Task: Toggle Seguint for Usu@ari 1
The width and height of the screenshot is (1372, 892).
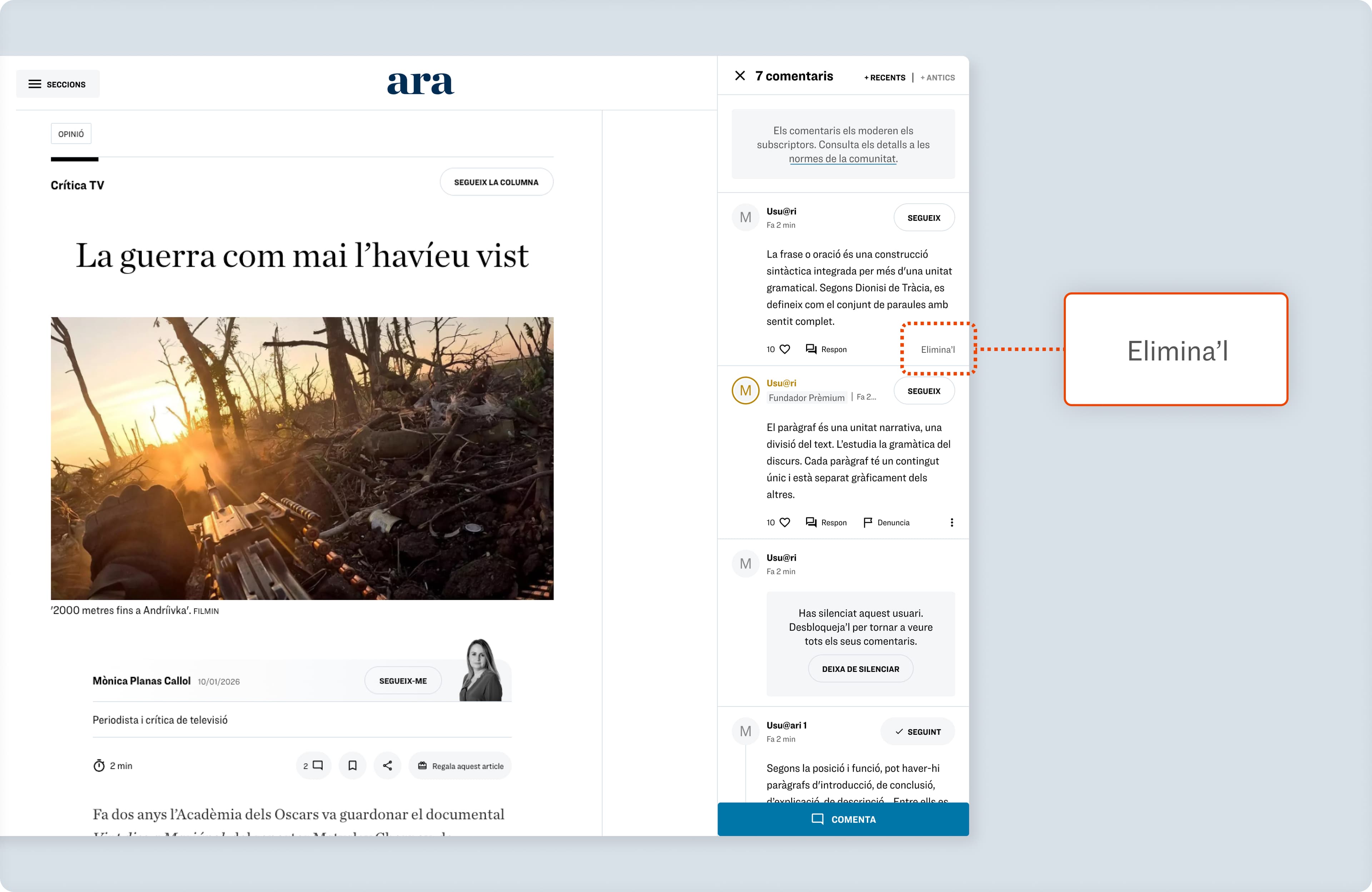Action: [x=917, y=732]
